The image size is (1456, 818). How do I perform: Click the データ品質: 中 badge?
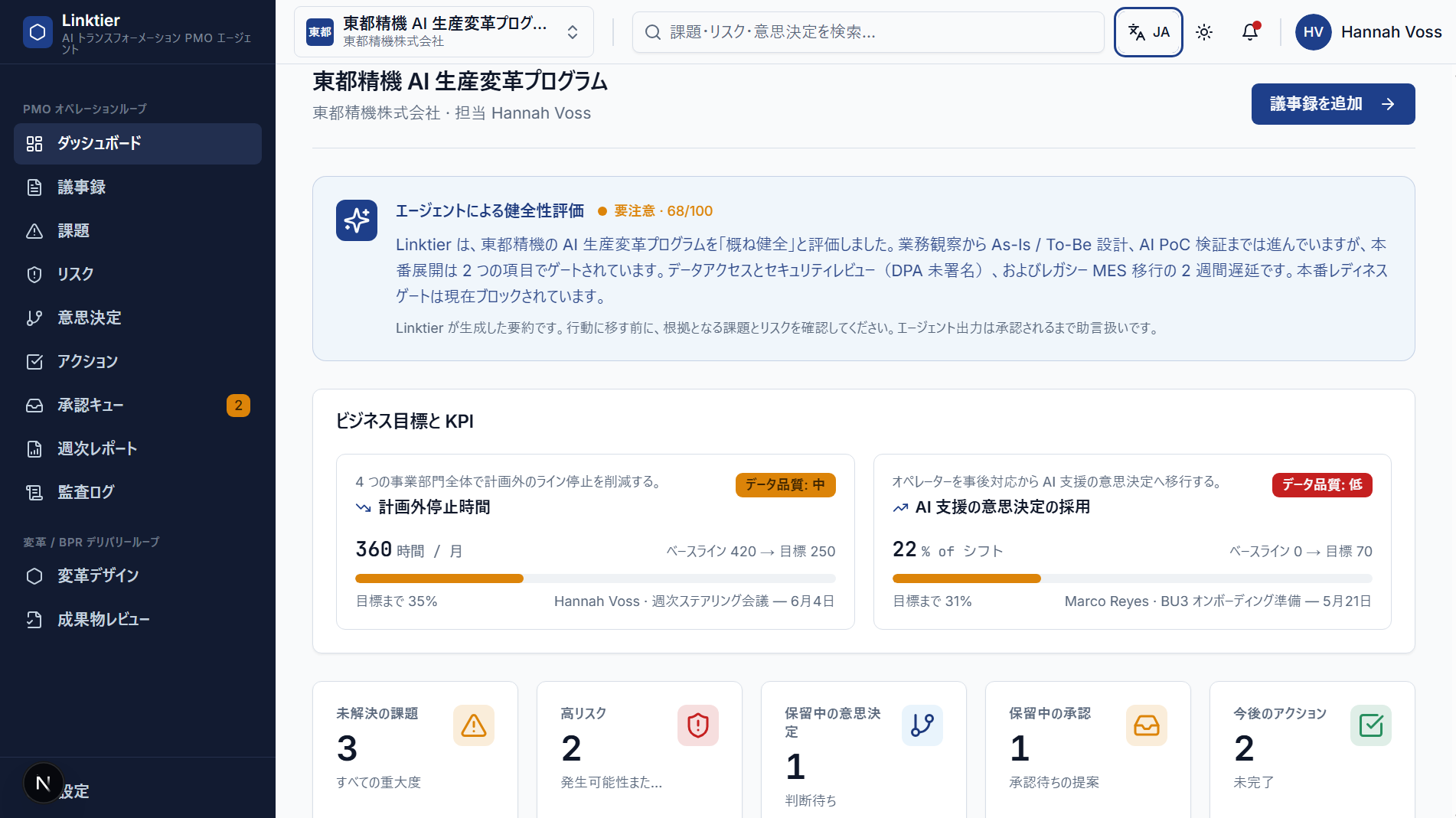click(785, 485)
